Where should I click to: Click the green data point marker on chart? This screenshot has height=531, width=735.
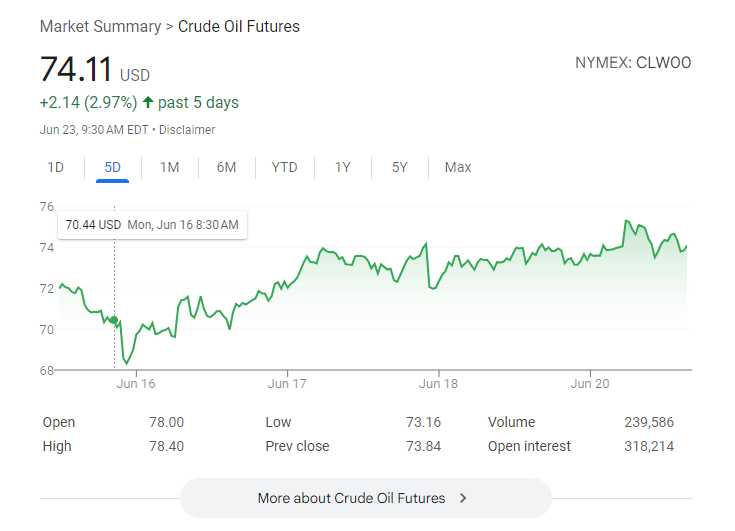114,320
